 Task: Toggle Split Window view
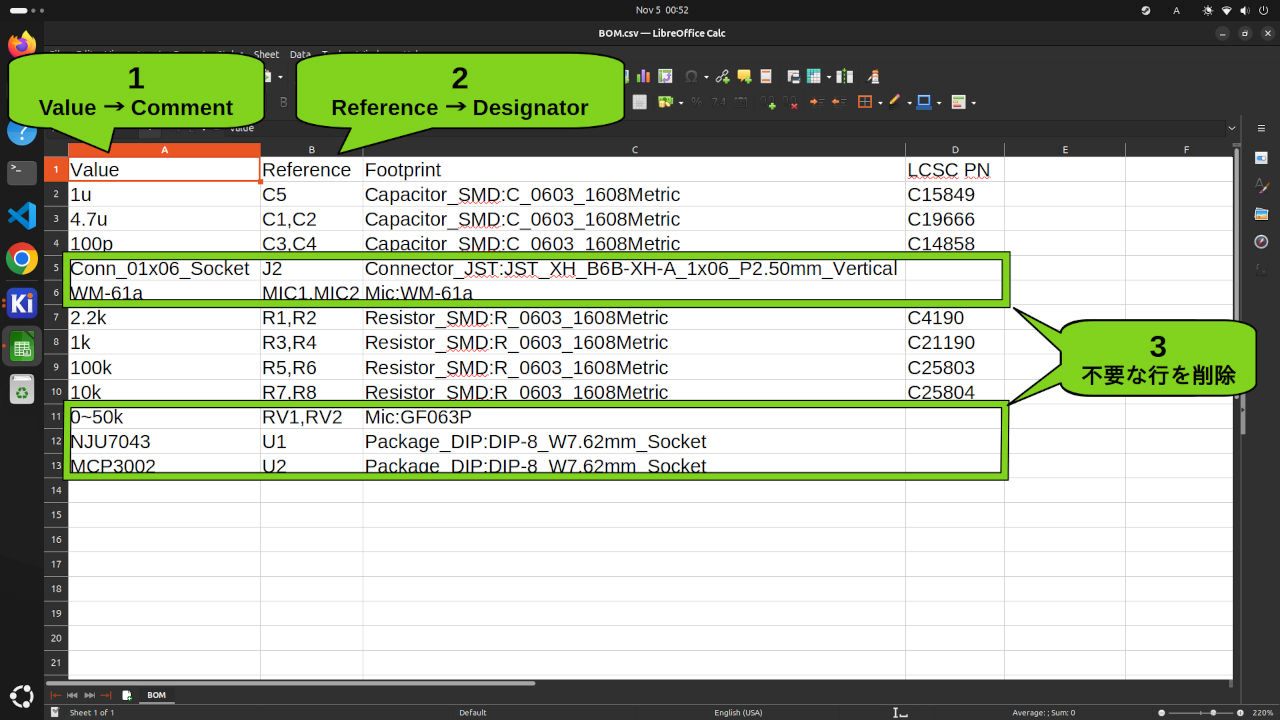(845, 76)
